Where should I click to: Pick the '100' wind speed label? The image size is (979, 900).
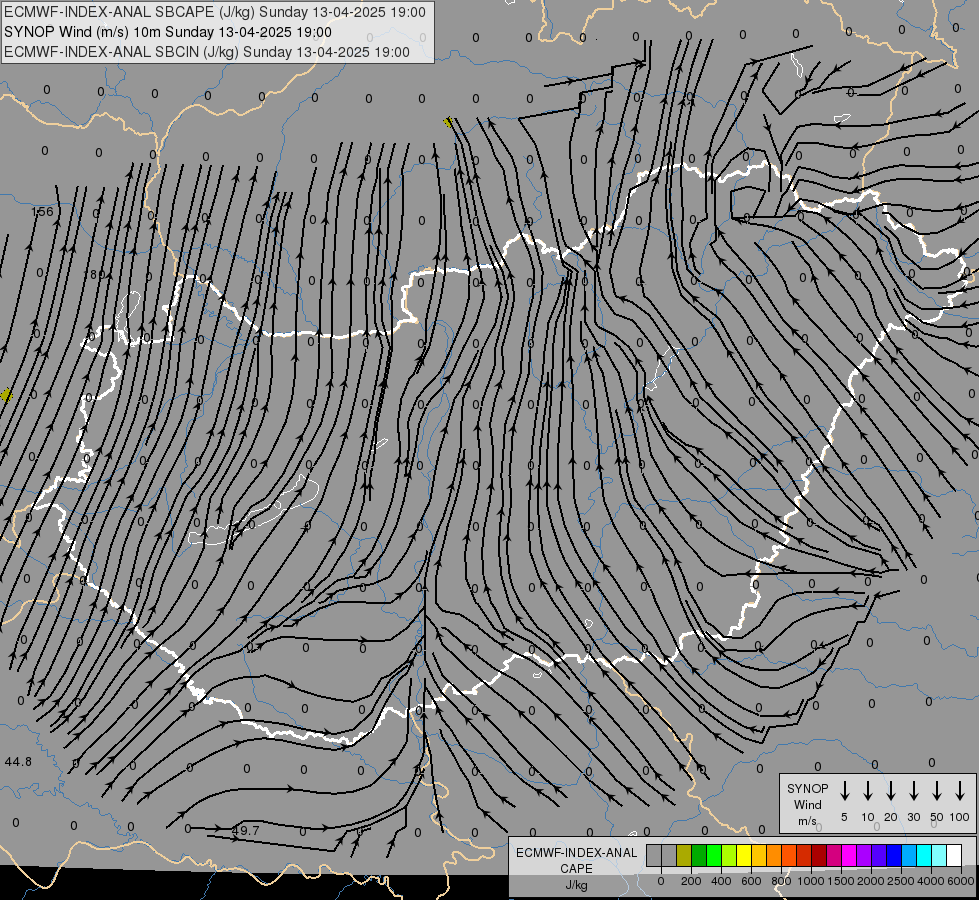coord(960,818)
